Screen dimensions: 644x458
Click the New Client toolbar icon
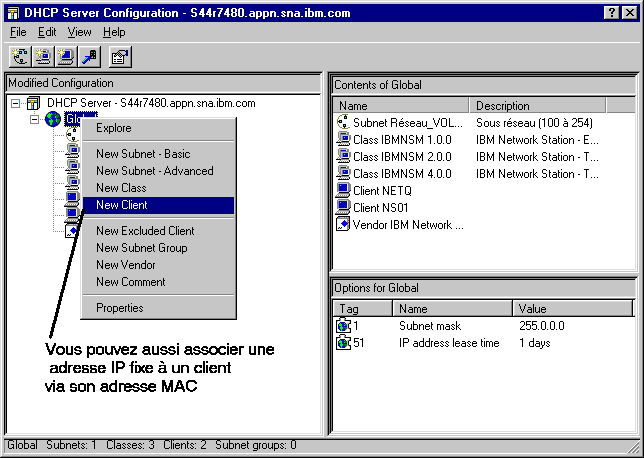66,57
